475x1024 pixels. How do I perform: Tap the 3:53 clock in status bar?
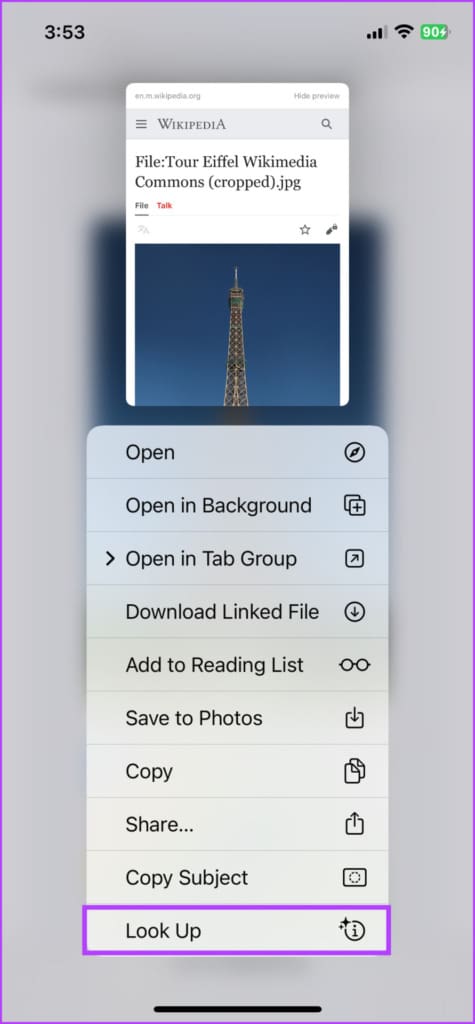tap(64, 32)
